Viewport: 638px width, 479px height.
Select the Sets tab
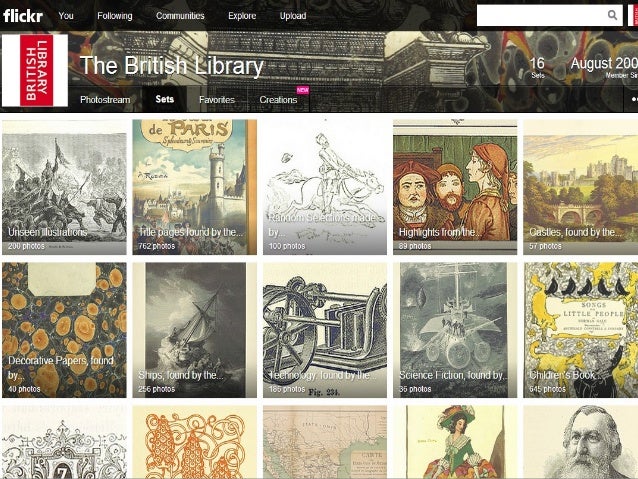[x=165, y=99]
